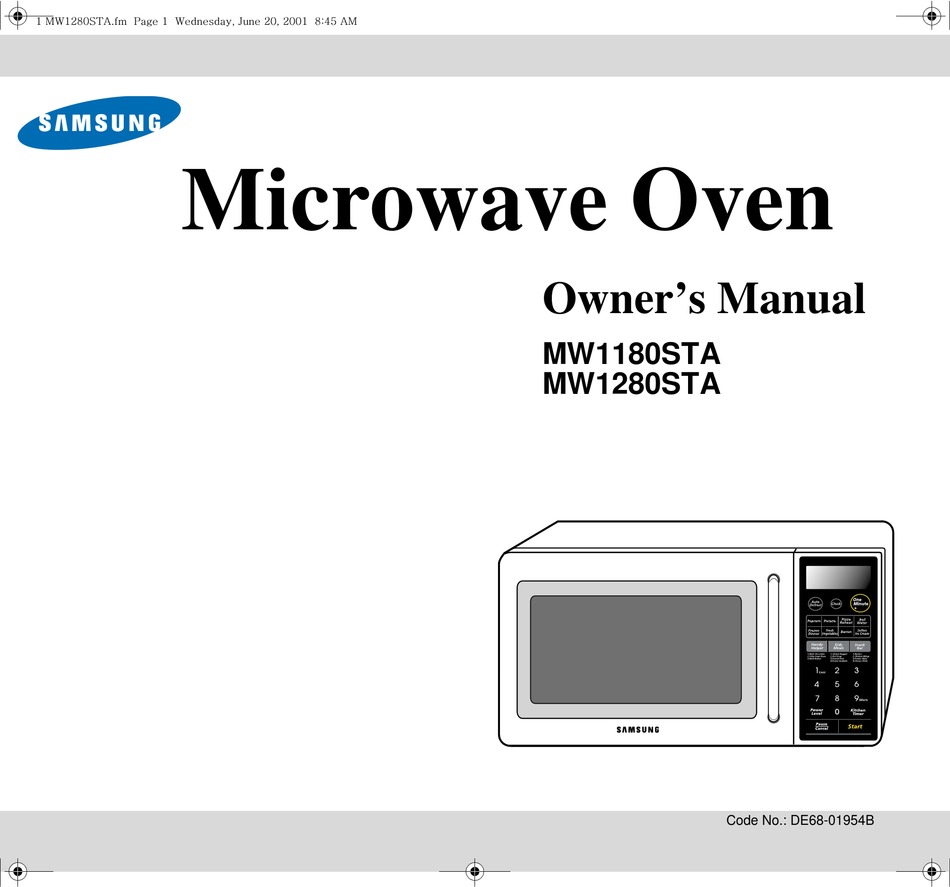Click the "Owner's Manual" heading
The height and width of the screenshot is (887, 950).
click(x=703, y=298)
